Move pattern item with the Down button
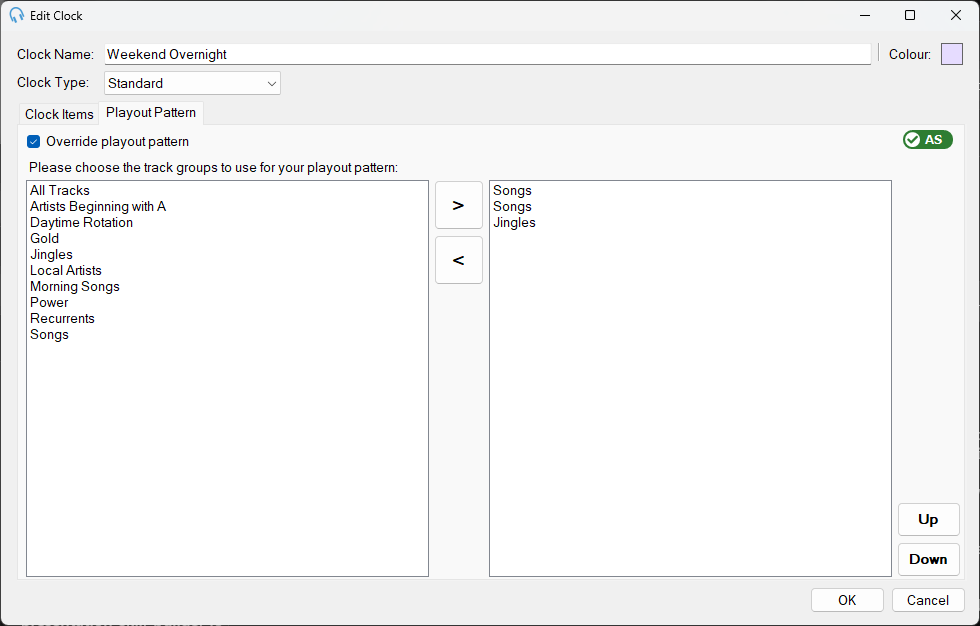 coord(928,559)
